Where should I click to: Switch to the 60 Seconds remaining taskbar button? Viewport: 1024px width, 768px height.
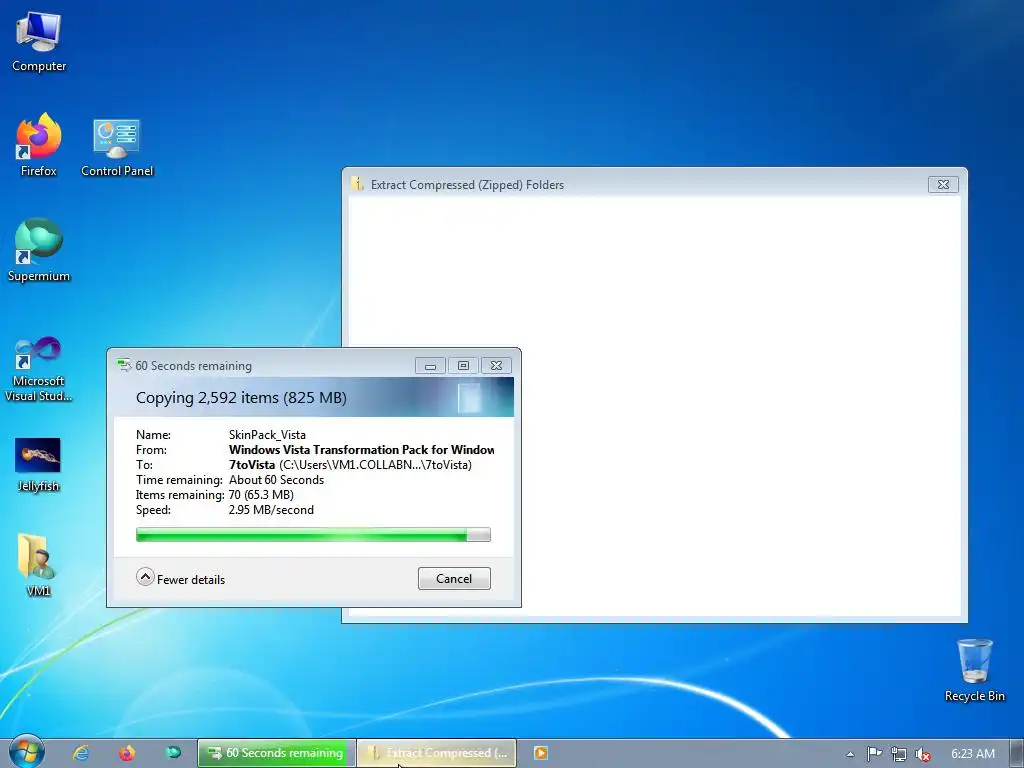277,753
